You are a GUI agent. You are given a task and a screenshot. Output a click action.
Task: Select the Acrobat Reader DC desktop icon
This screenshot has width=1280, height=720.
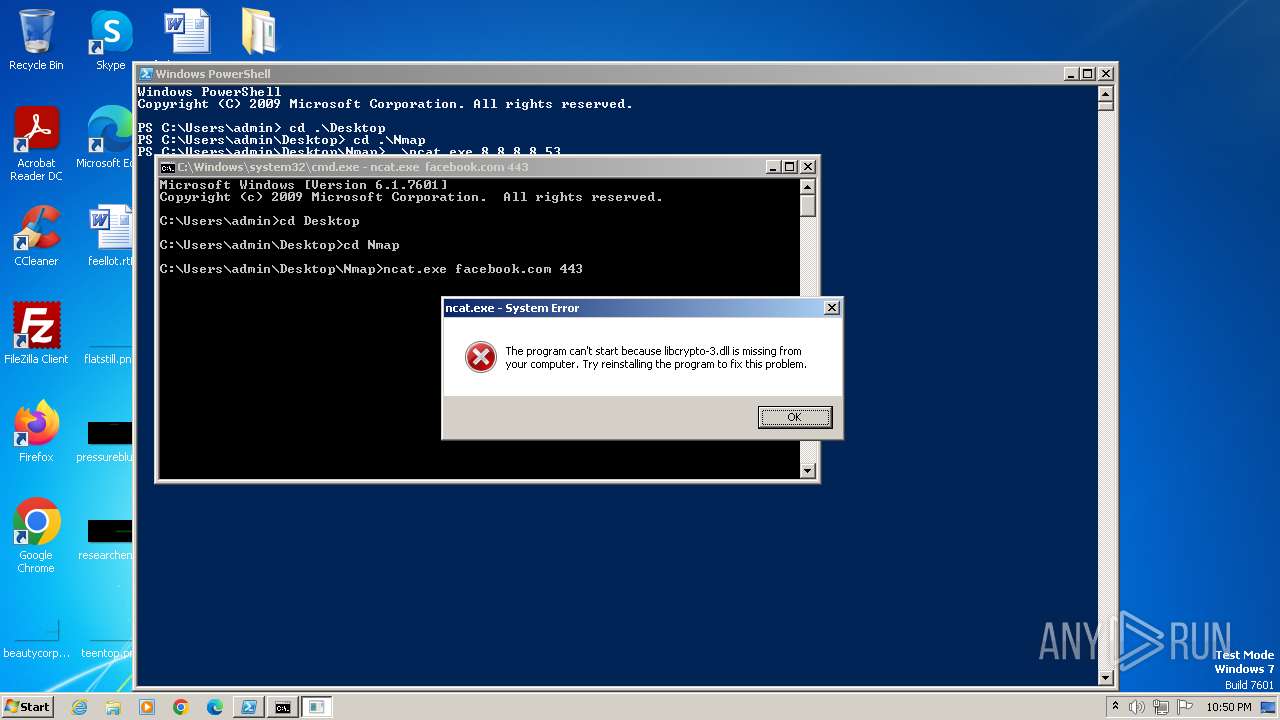pos(36,145)
